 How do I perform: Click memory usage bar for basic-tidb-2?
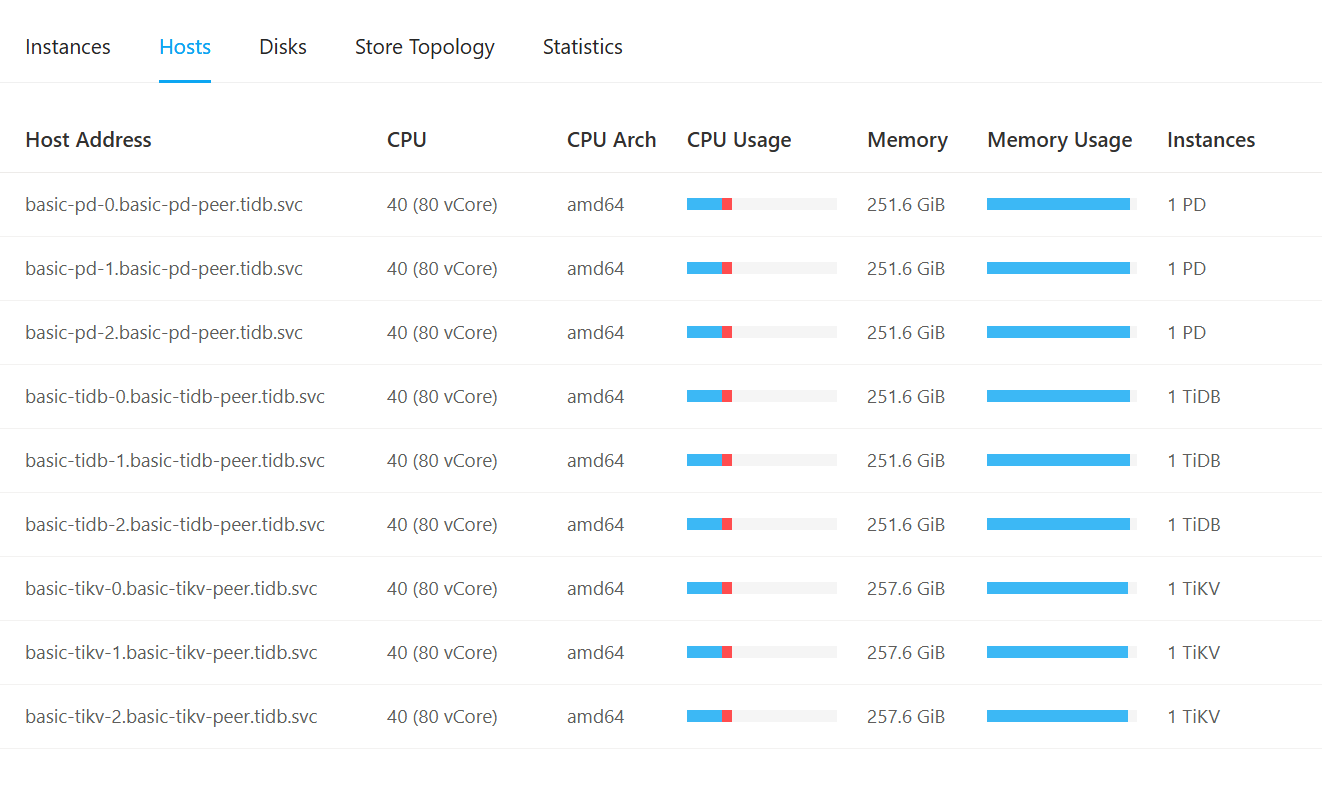1060,524
